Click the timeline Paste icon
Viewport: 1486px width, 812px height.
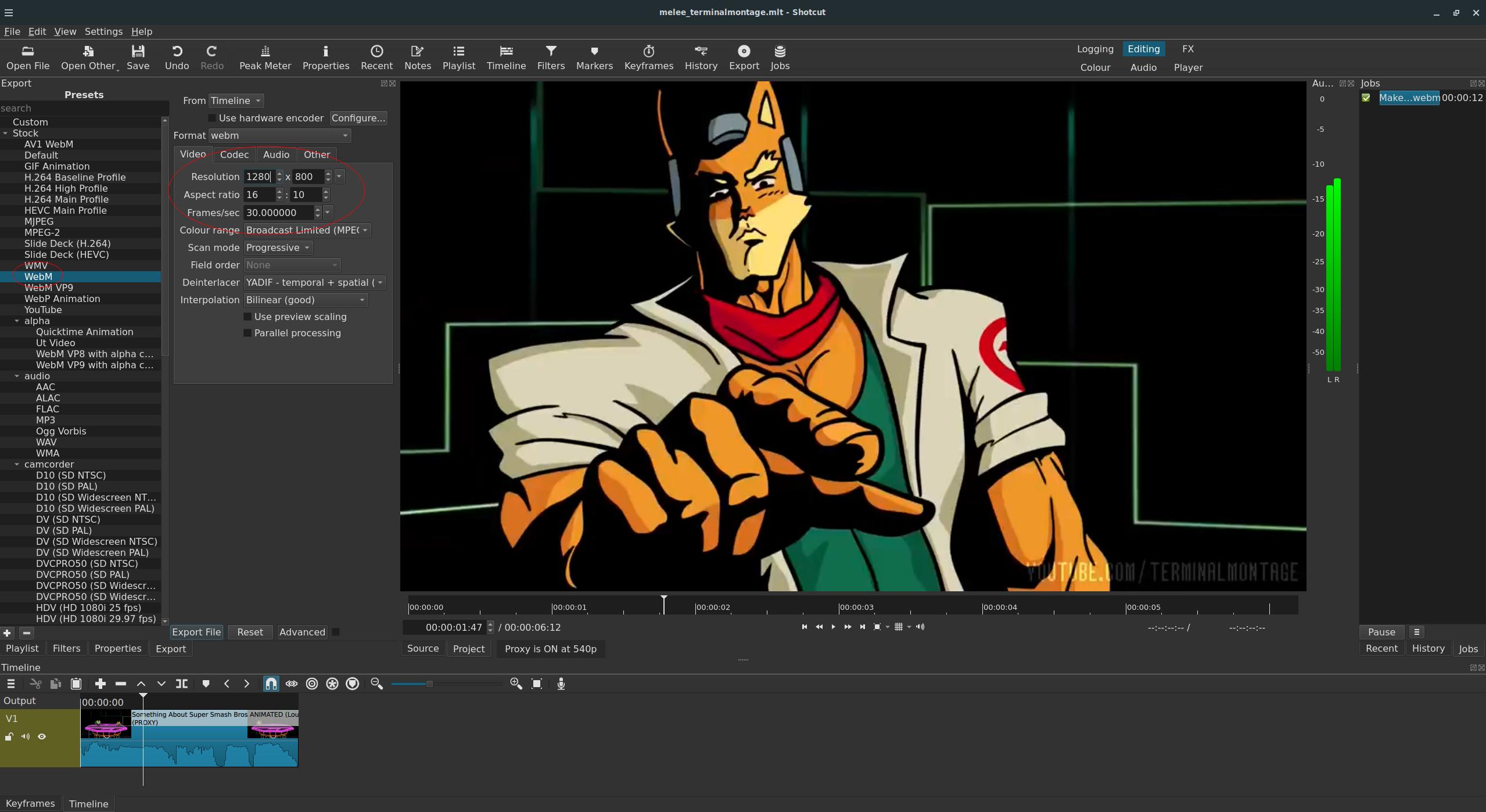pyautogui.click(x=76, y=684)
